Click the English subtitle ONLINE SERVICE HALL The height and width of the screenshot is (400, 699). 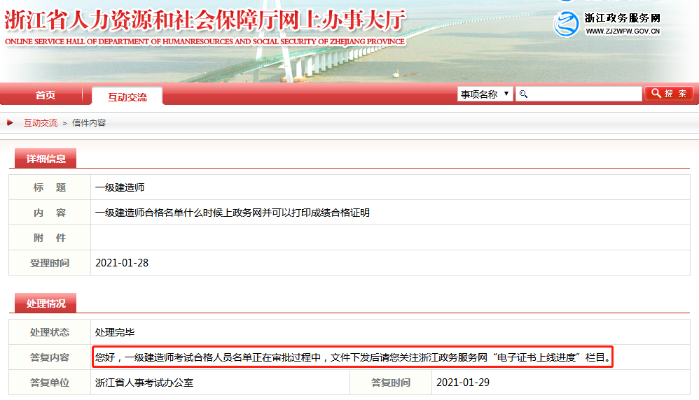pos(205,41)
